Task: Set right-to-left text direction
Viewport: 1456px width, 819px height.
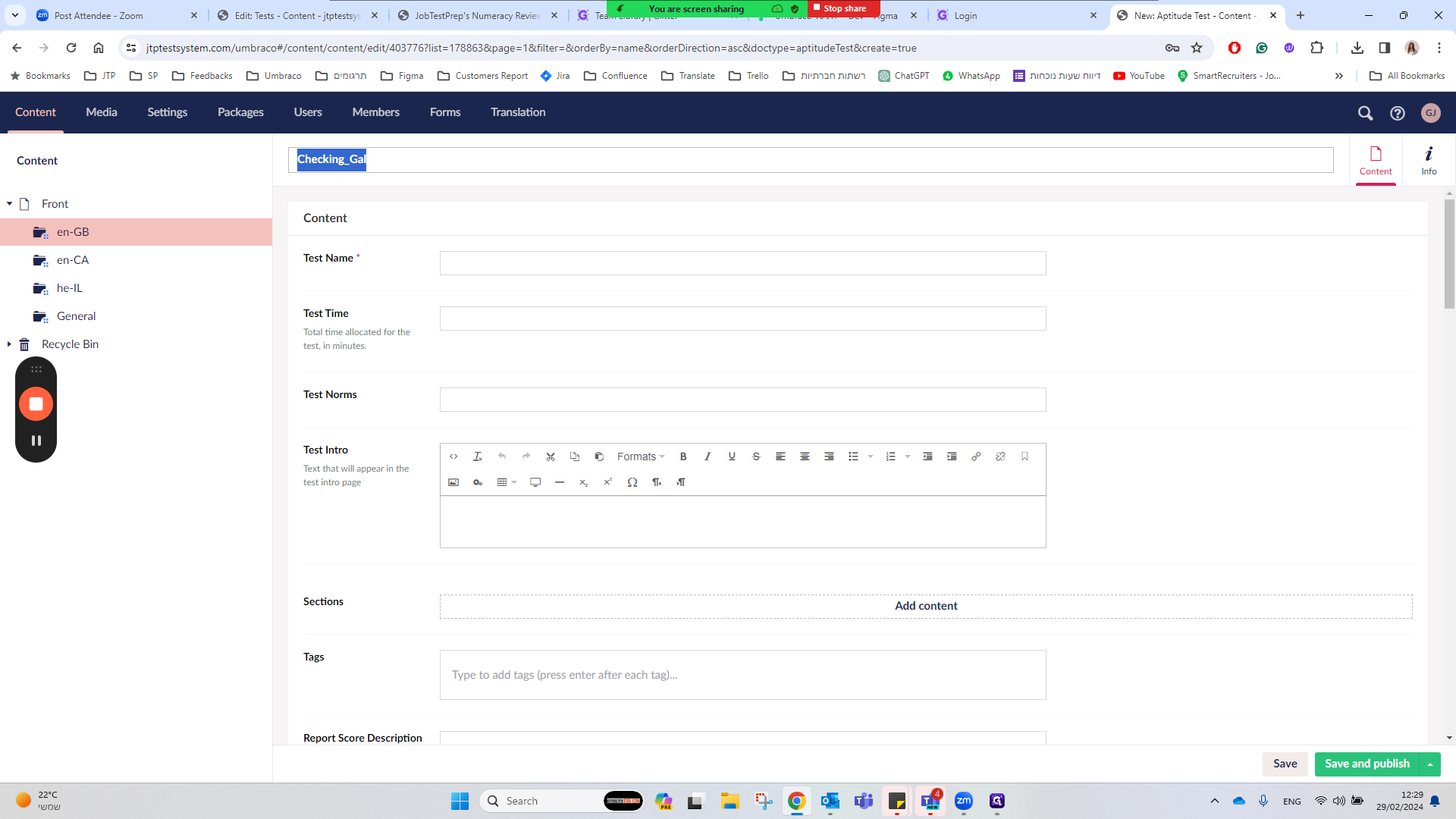Action: coord(681,482)
